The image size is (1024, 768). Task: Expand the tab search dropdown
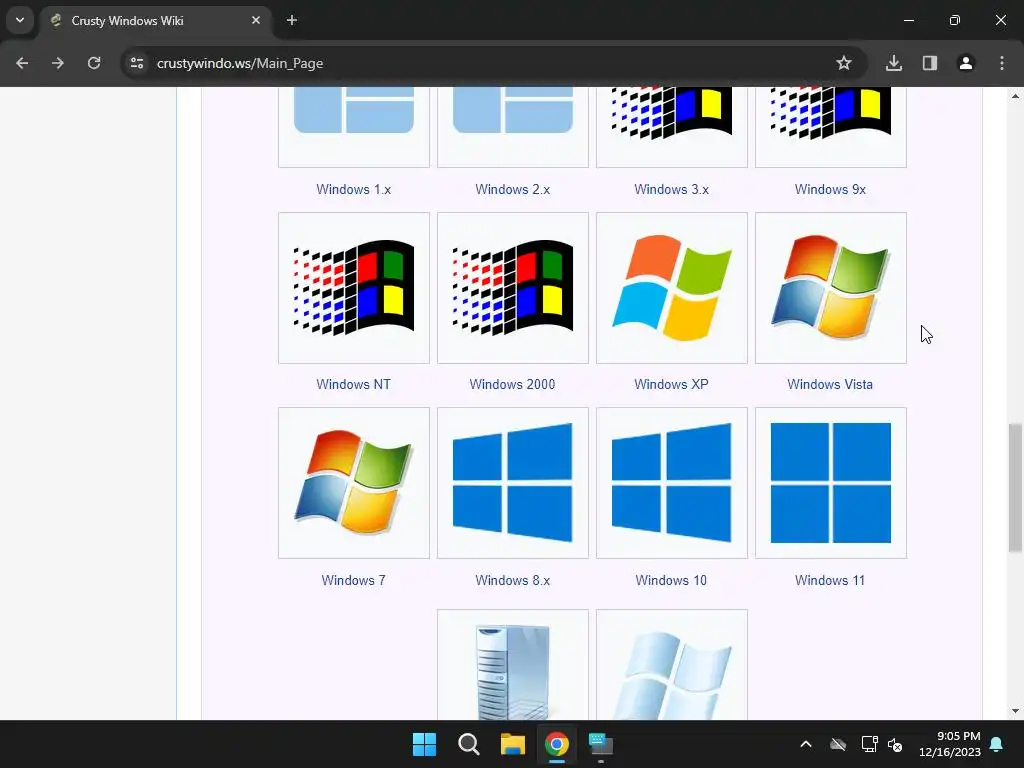(20, 20)
